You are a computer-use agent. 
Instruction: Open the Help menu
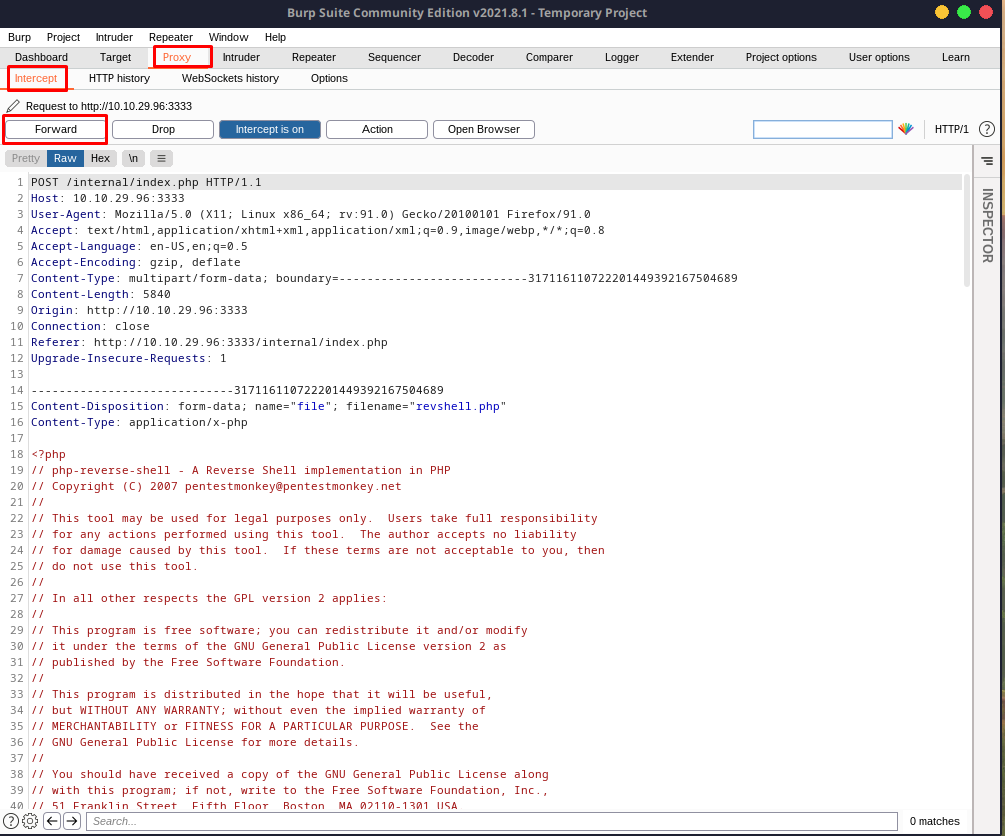pos(275,37)
